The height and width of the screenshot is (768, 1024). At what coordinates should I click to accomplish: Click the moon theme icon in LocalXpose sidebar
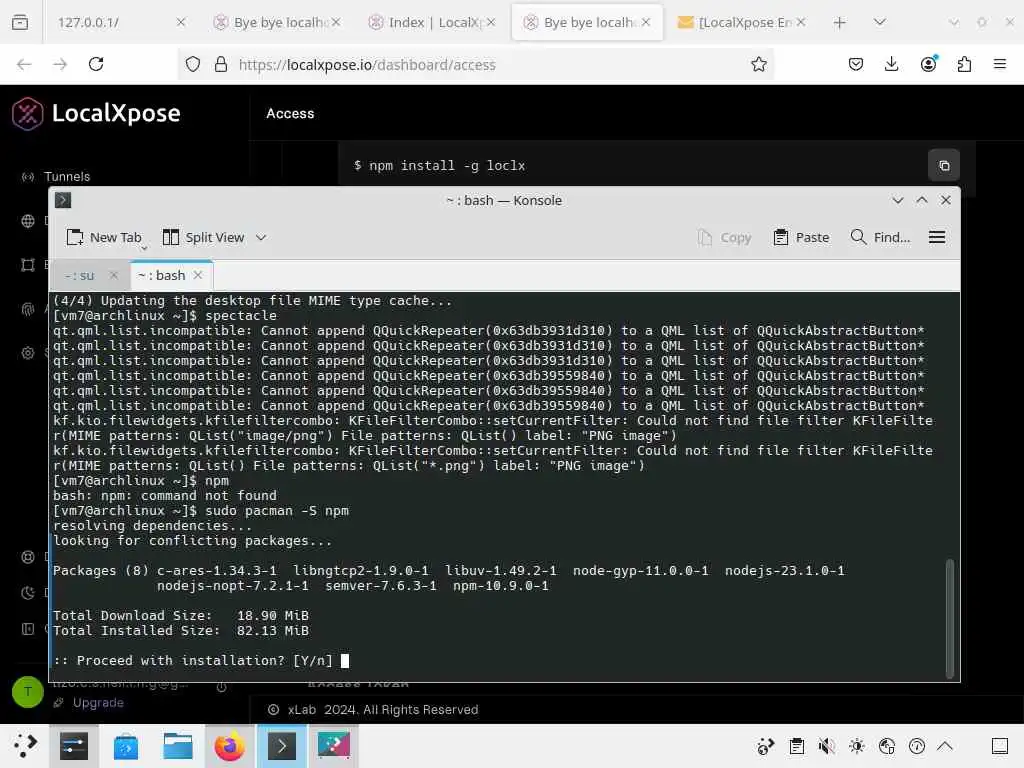(x=28, y=593)
